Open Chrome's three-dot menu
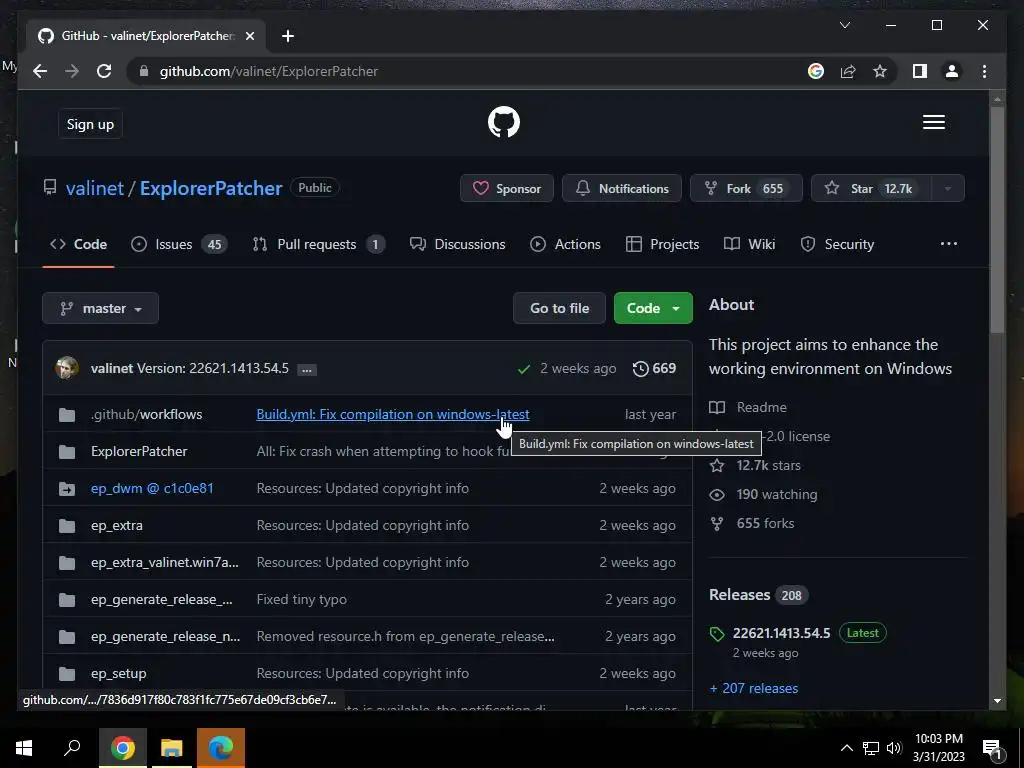1024x768 pixels. click(x=984, y=71)
